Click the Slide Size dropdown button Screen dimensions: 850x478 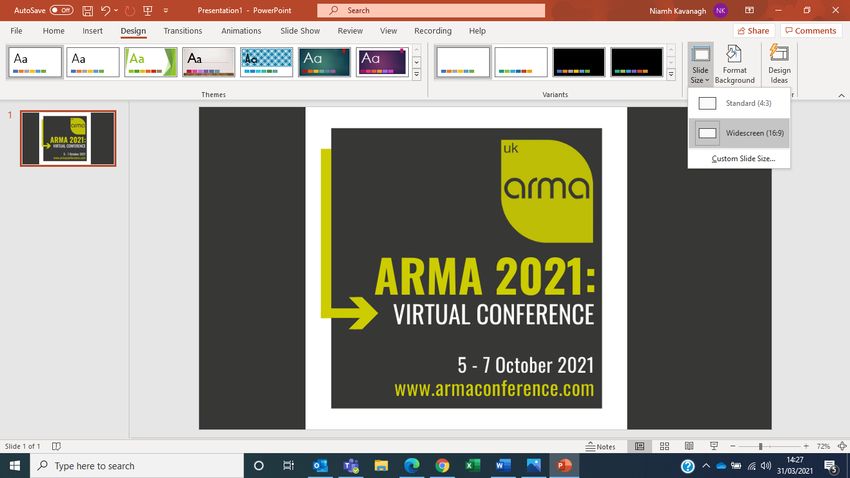(700, 64)
